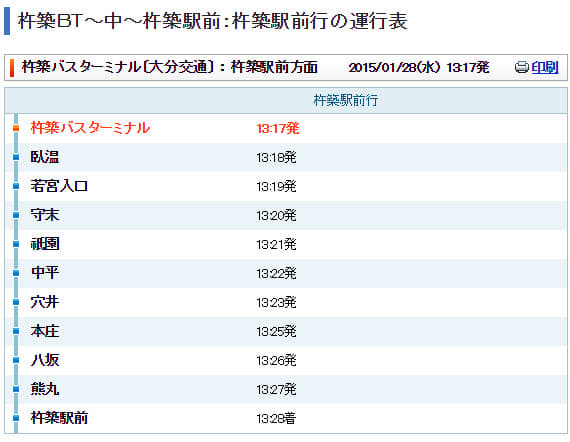Screen dimensions: 570x442
Task: Click the 本庄 stop name
Action: [x=45, y=331]
